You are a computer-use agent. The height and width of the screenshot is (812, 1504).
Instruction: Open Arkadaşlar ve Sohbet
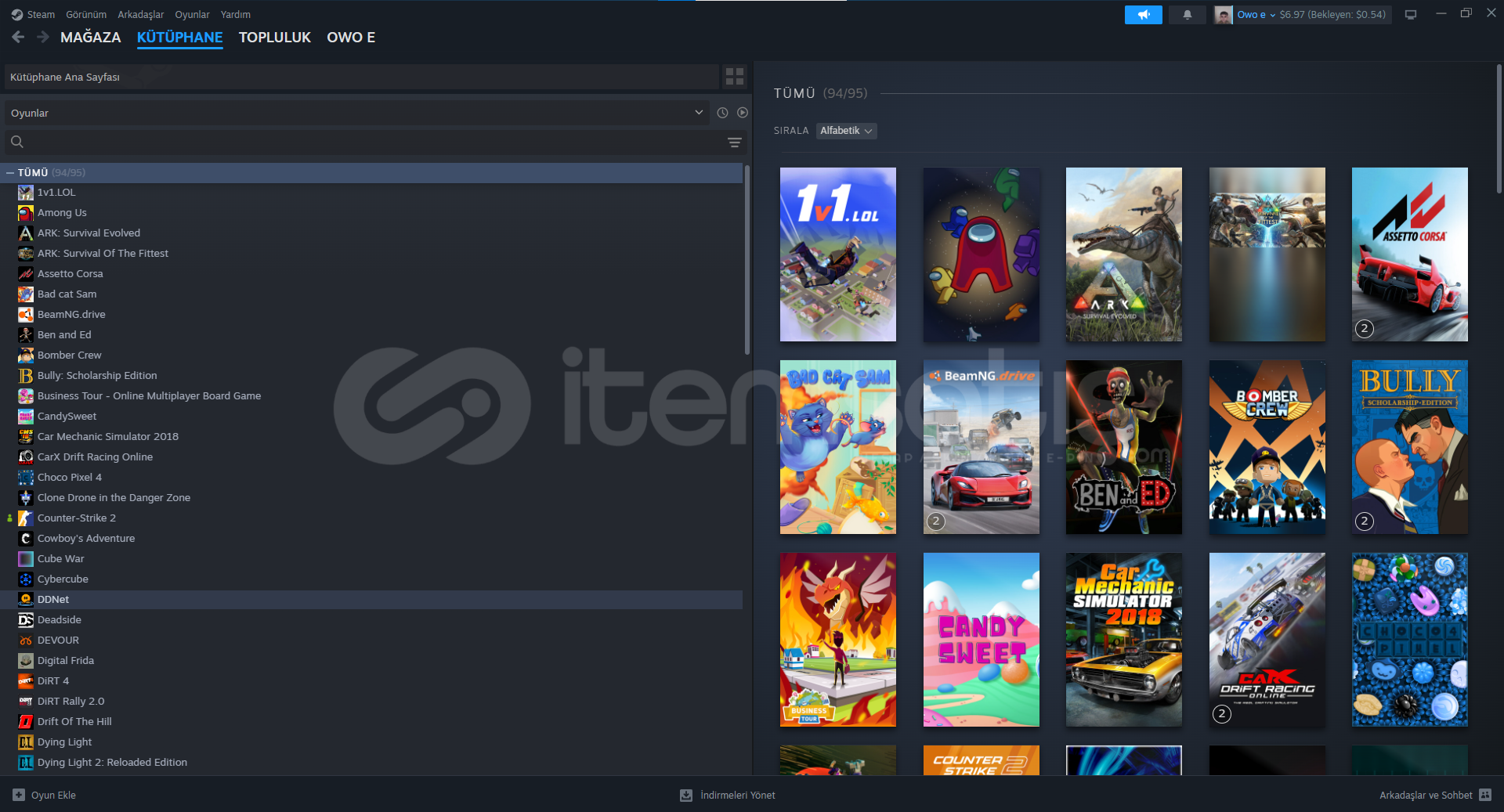1426,795
